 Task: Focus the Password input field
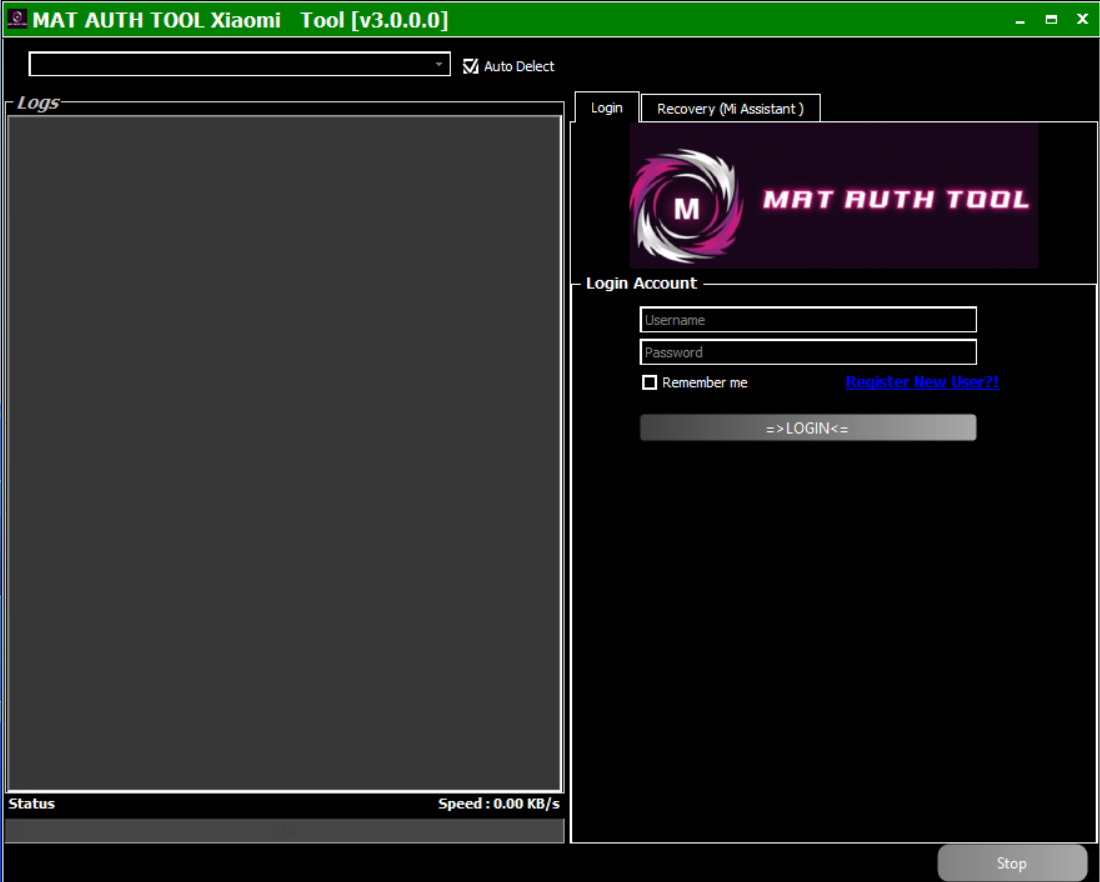coord(808,352)
